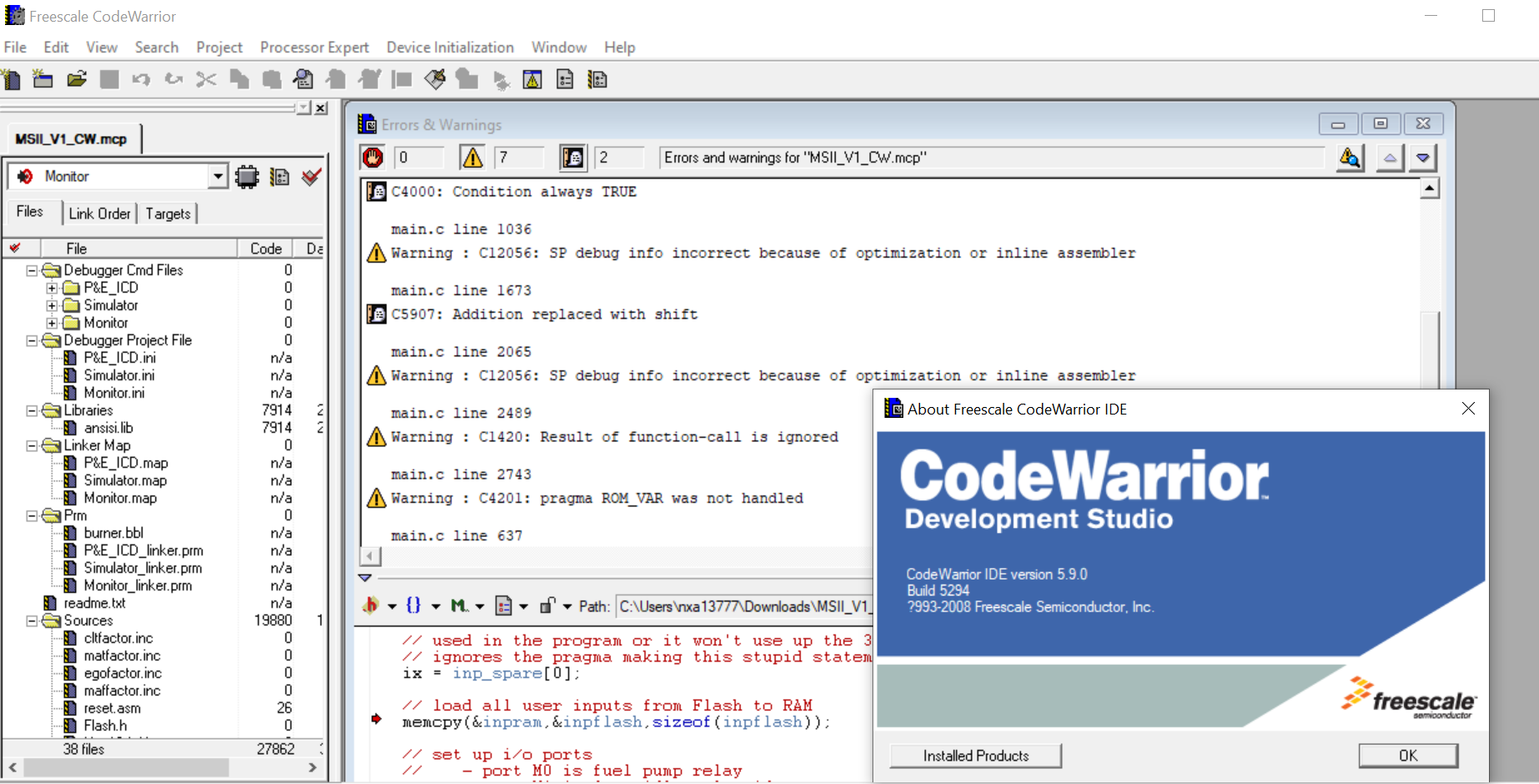Expand the Simulator folder

[x=52, y=305]
